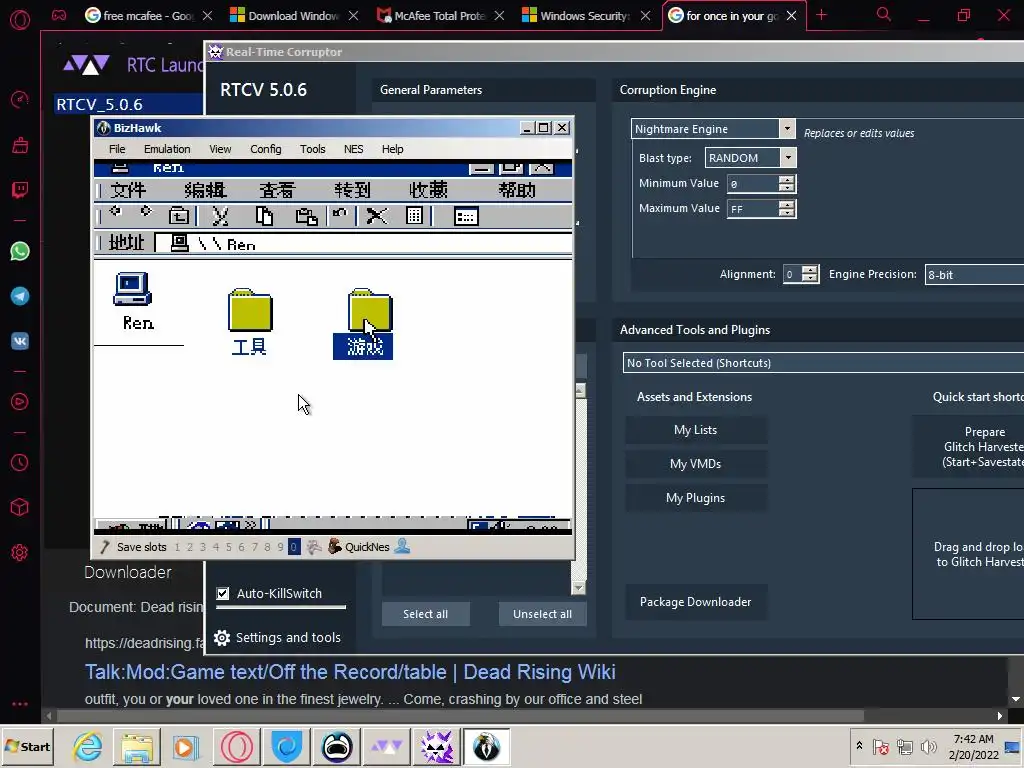1024x768 pixels.
Task: Increase Minimum Value with up arrow
Action: (x=787, y=179)
